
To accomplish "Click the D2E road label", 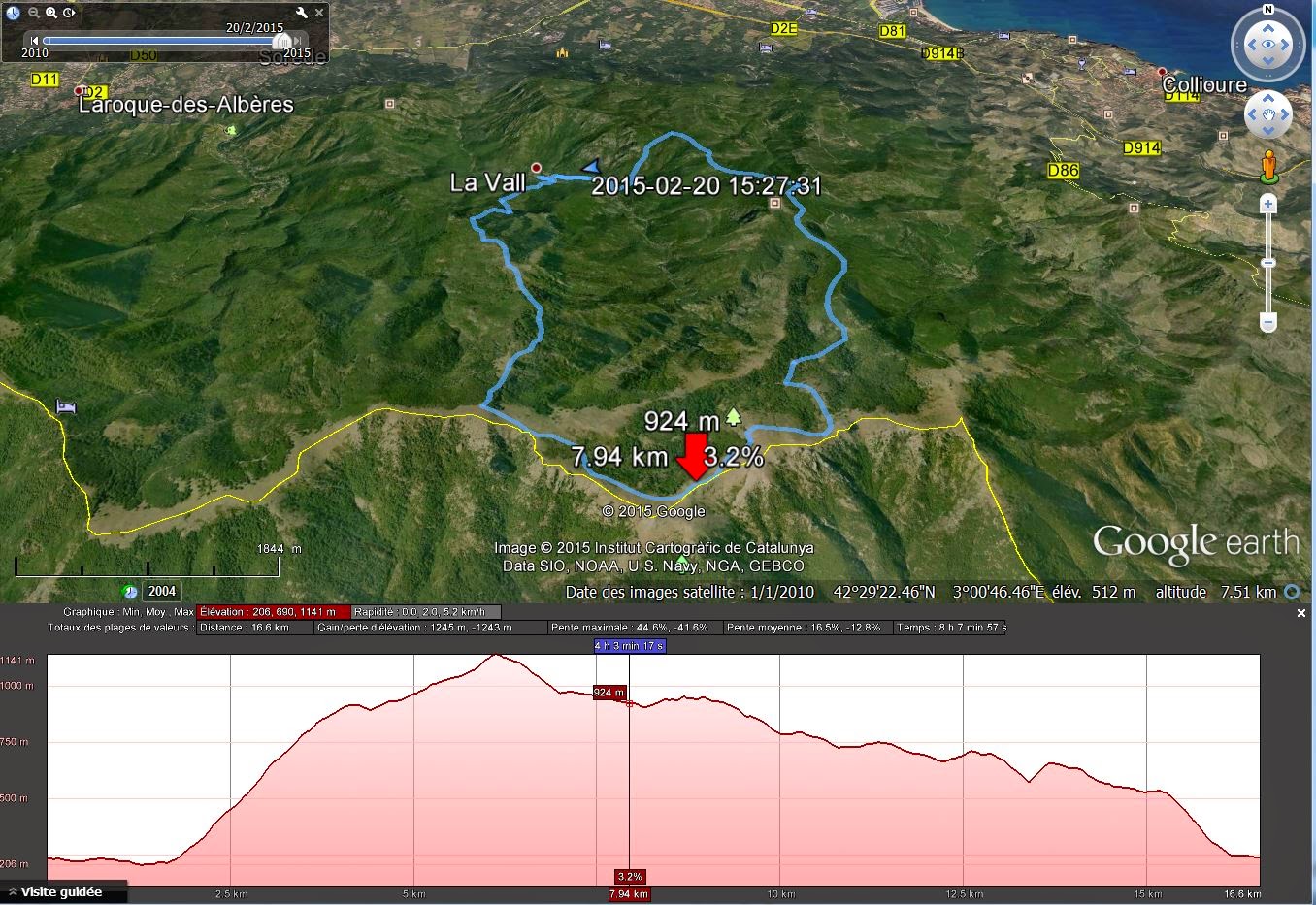I will tap(783, 28).
